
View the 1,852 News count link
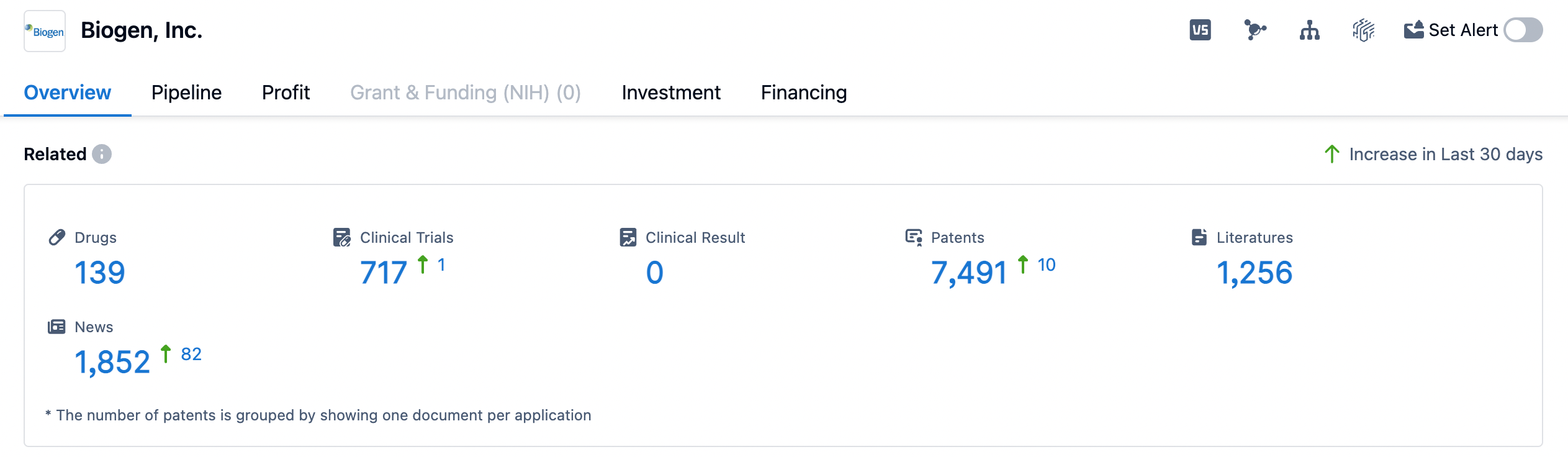tap(112, 362)
